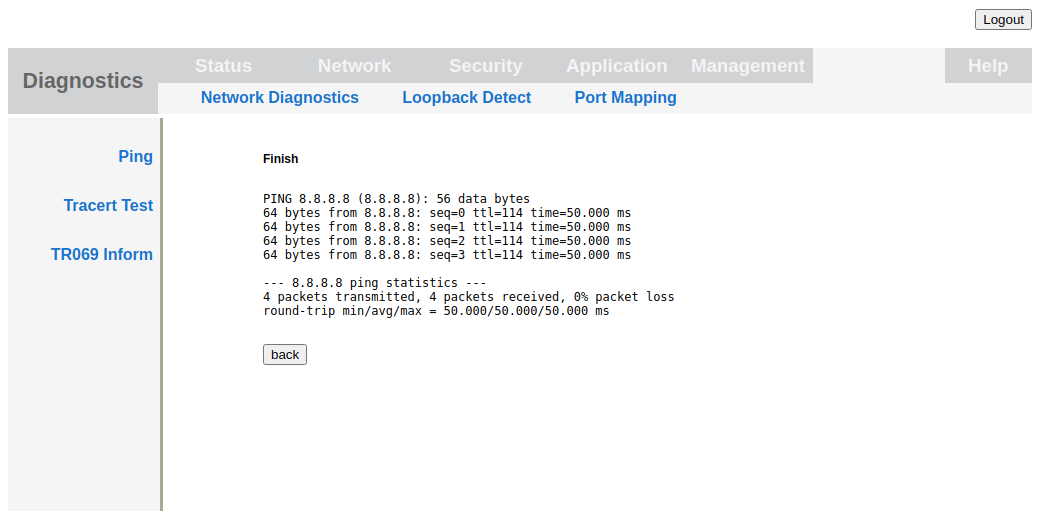Click the seq=0 ping reply line

tap(446, 213)
